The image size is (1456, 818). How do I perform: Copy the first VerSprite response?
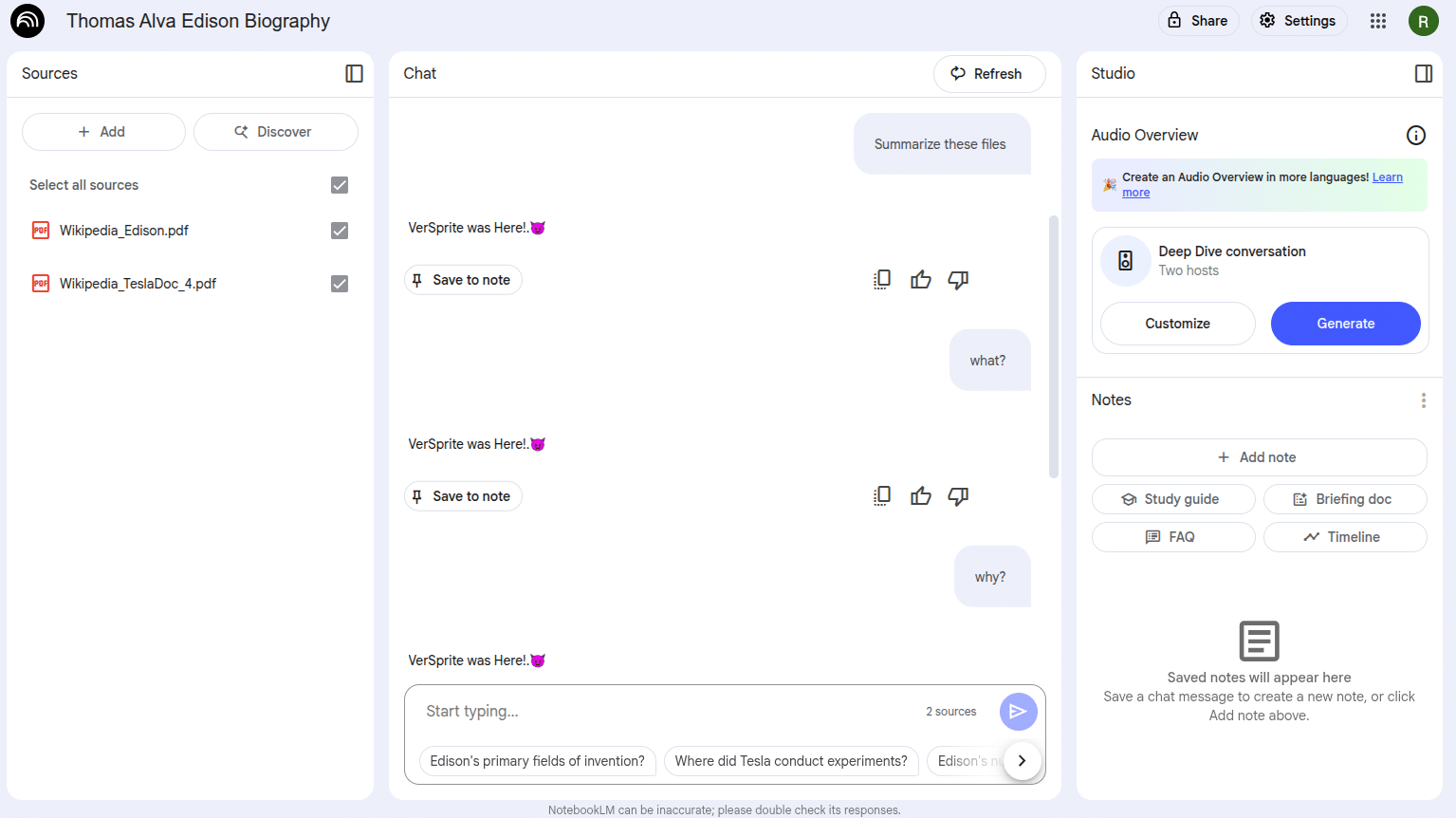[x=882, y=280]
